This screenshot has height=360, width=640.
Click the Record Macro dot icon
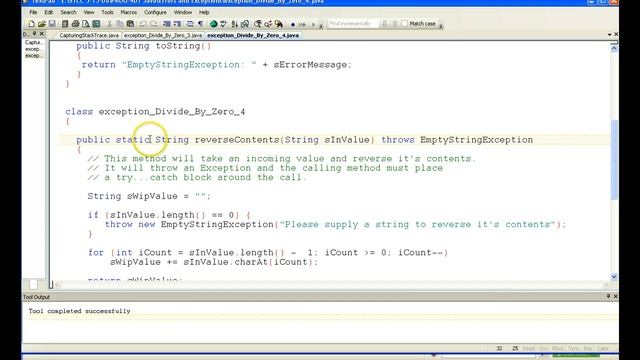pos(293,24)
